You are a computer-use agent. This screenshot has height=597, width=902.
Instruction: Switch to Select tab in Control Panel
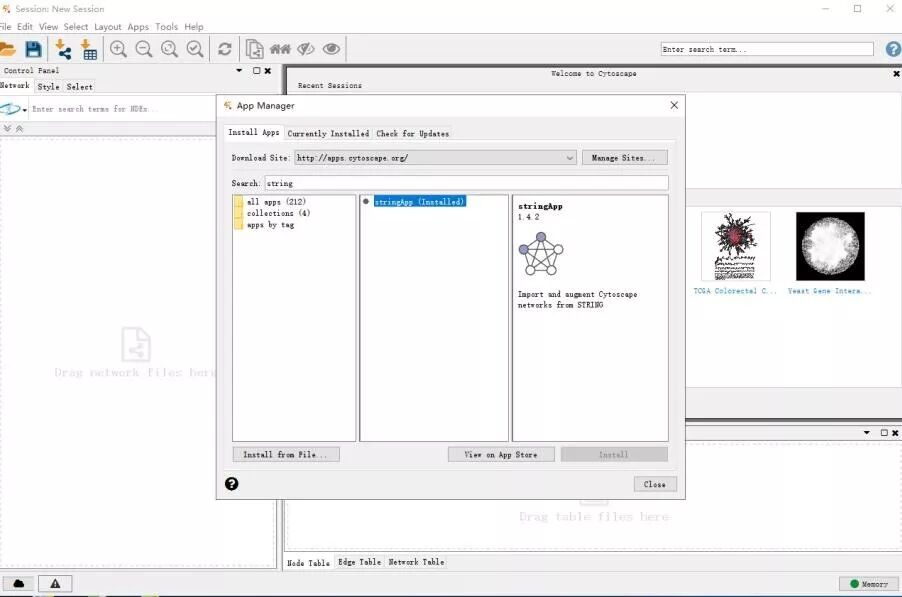(x=79, y=87)
